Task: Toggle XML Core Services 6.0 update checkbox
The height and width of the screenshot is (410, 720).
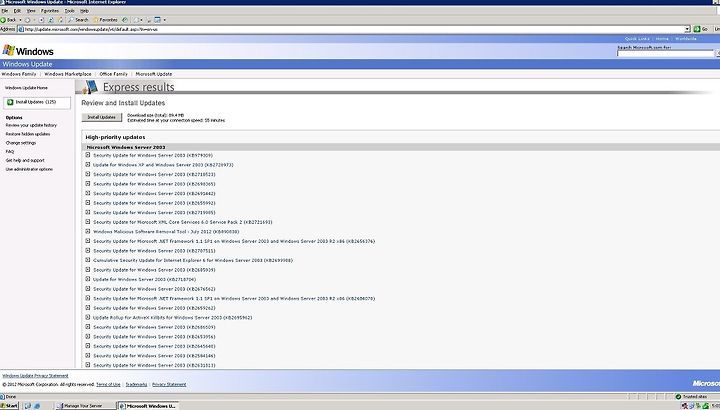Action: [x=88, y=222]
